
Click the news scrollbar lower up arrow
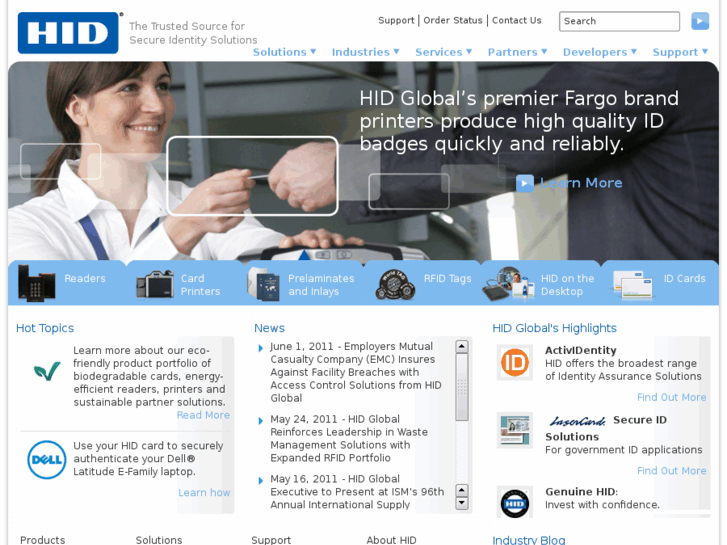462,490
